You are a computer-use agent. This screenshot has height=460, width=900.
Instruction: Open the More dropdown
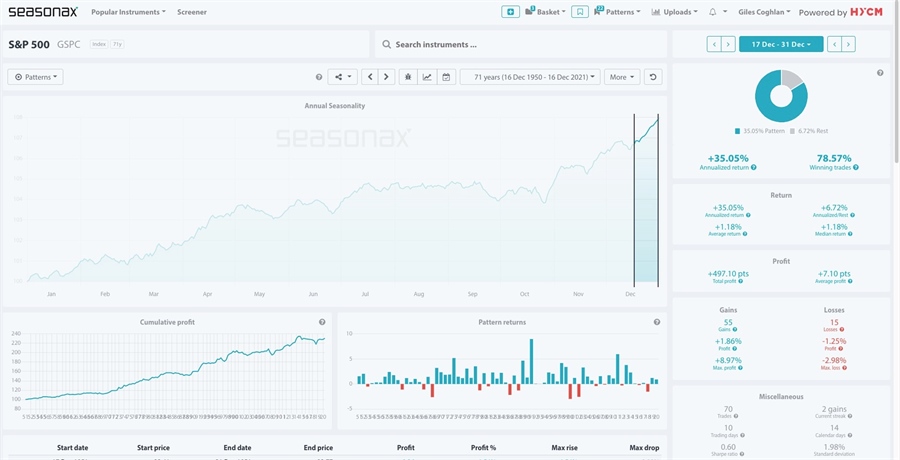[x=622, y=77]
